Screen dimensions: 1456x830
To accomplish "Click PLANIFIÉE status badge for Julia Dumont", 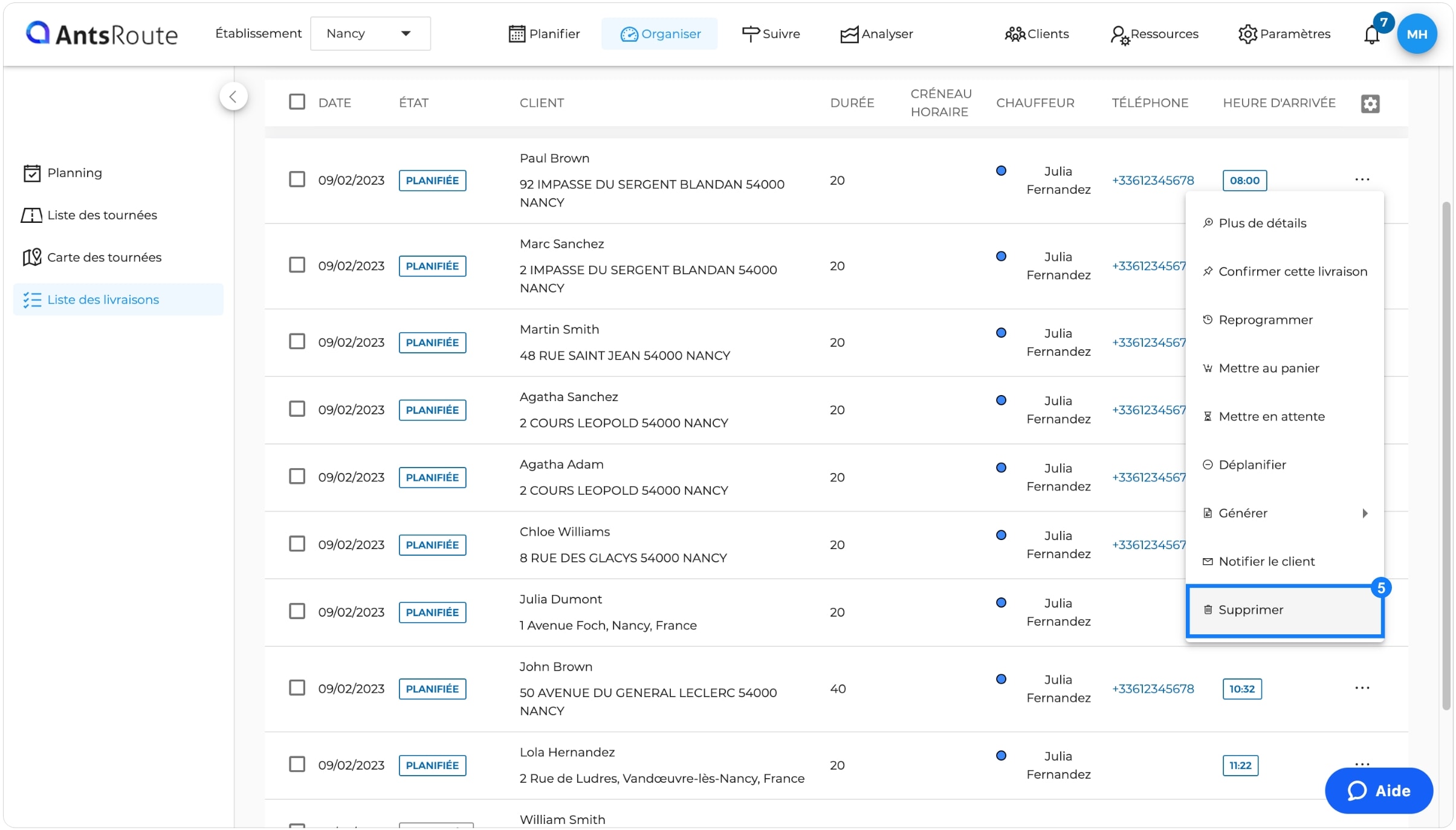I will [x=432, y=612].
